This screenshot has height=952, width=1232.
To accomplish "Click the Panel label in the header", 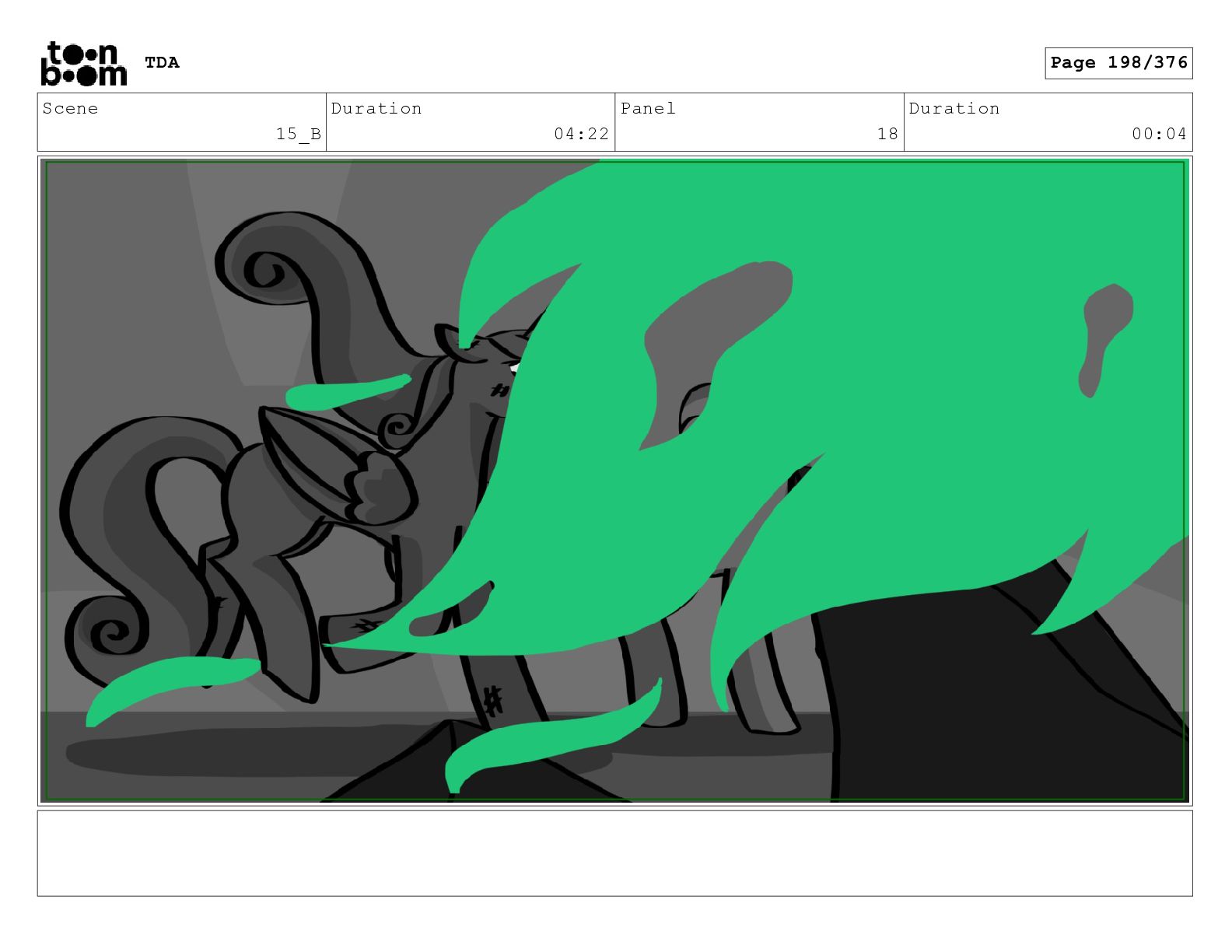I will [x=648, y=108].
